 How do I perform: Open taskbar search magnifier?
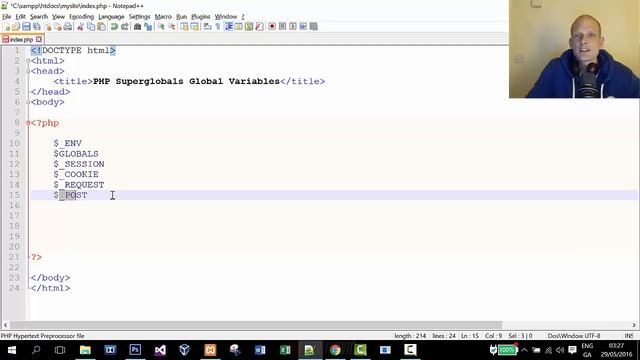click(x=36, y=350)
